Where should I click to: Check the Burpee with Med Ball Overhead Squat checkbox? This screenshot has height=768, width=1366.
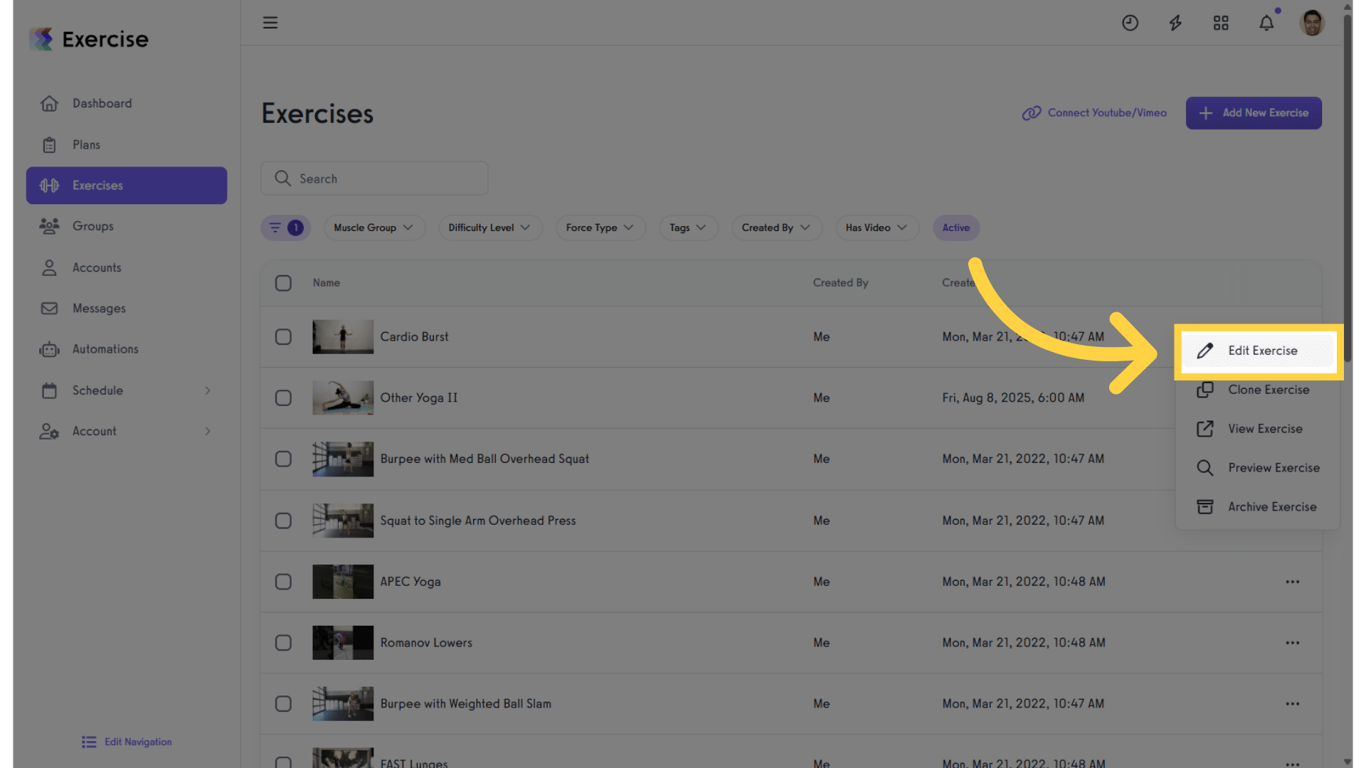pos(283,459)
